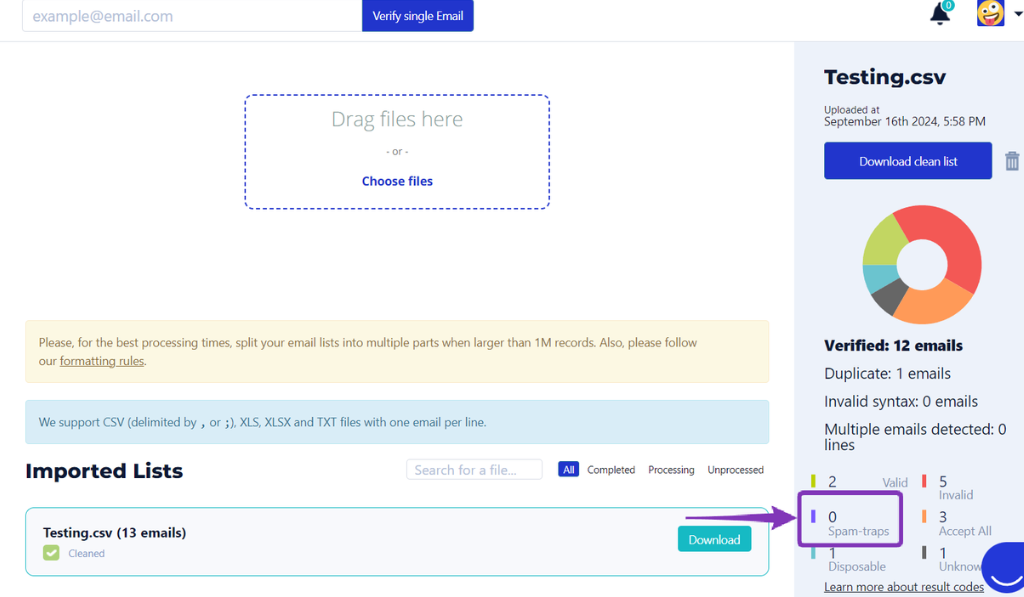This screenshot has width=1024, height=597.
Task: Click the Verified: 12 emails text
Action: (893, 346)
